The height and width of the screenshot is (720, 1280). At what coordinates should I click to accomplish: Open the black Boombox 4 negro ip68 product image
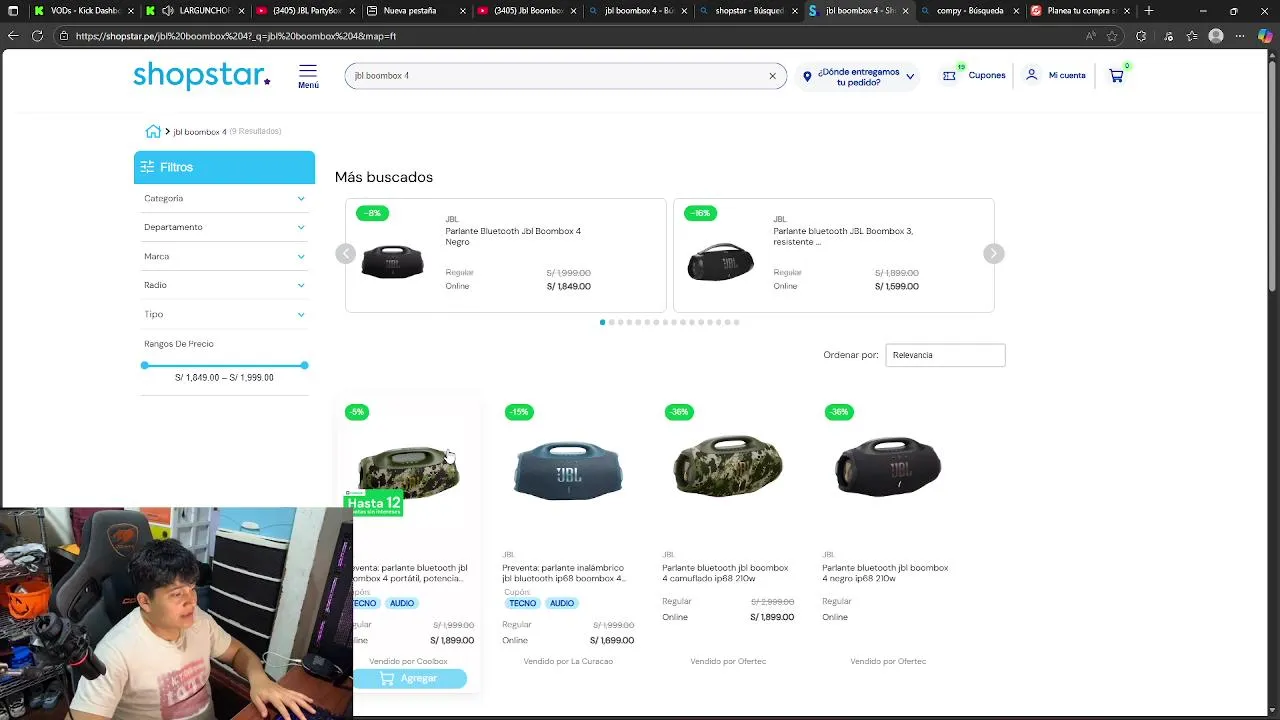(888, 466)
